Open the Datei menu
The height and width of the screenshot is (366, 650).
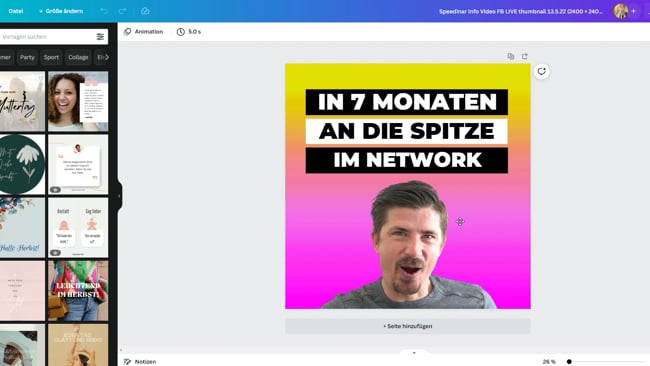(16, 11)
